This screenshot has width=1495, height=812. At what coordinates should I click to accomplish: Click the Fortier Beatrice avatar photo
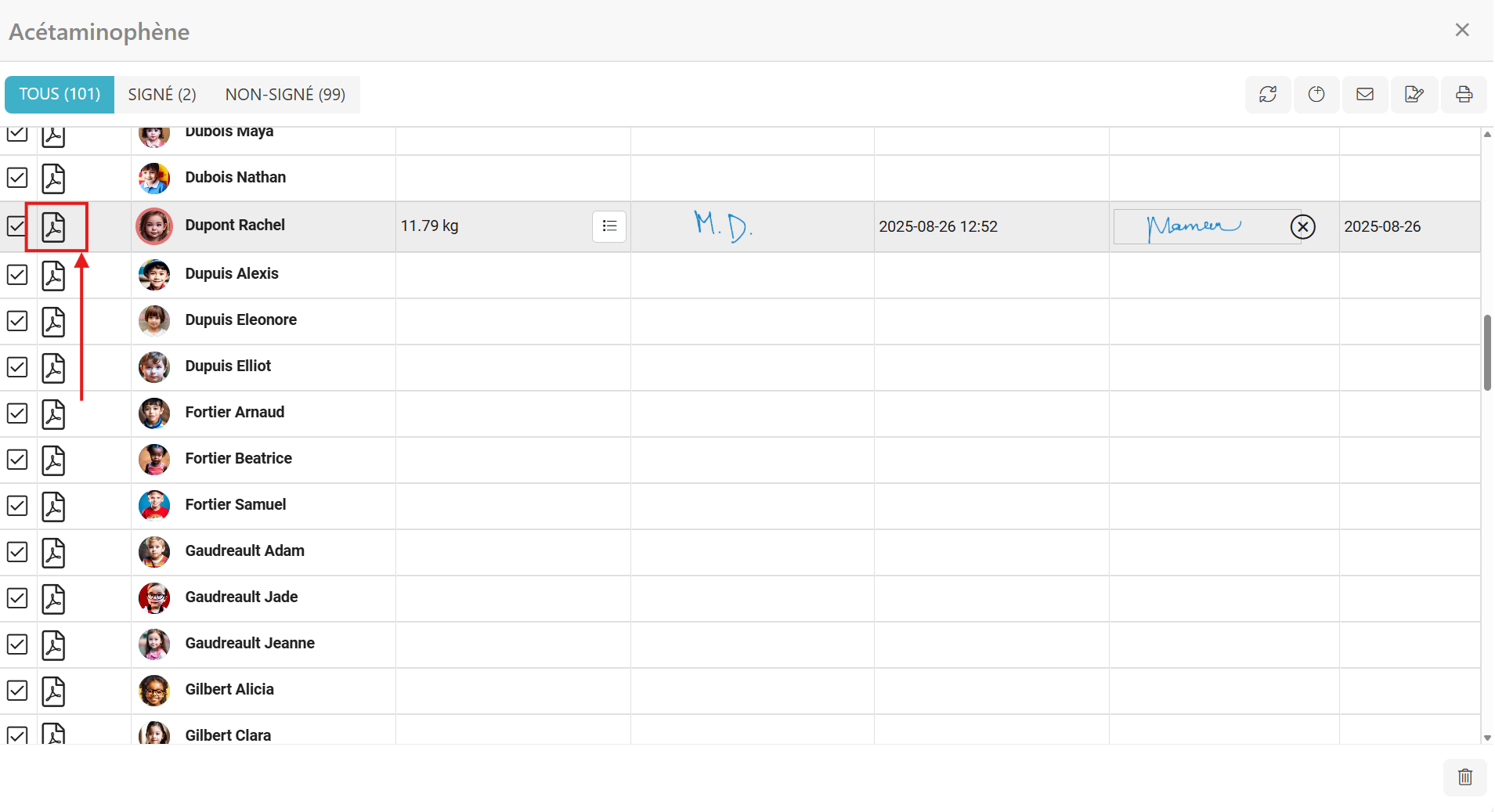[154, 460]
